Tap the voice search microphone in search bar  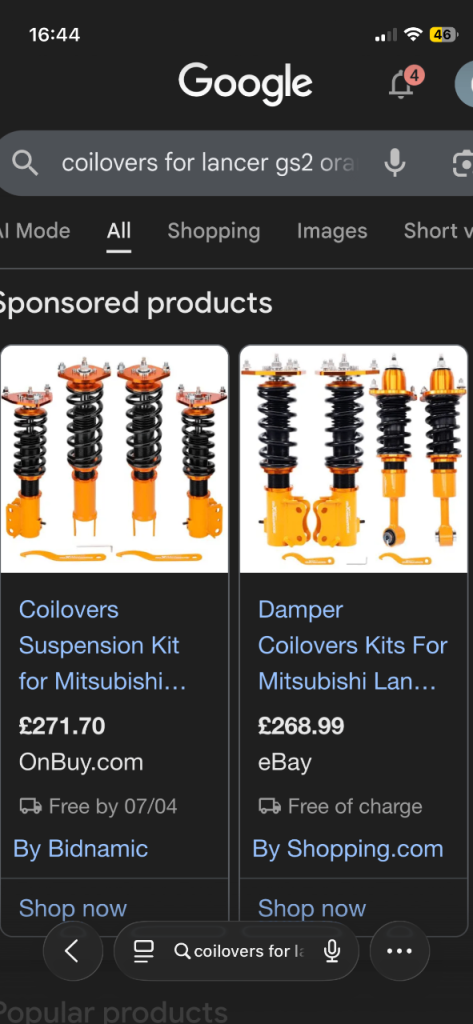point(395,163)
